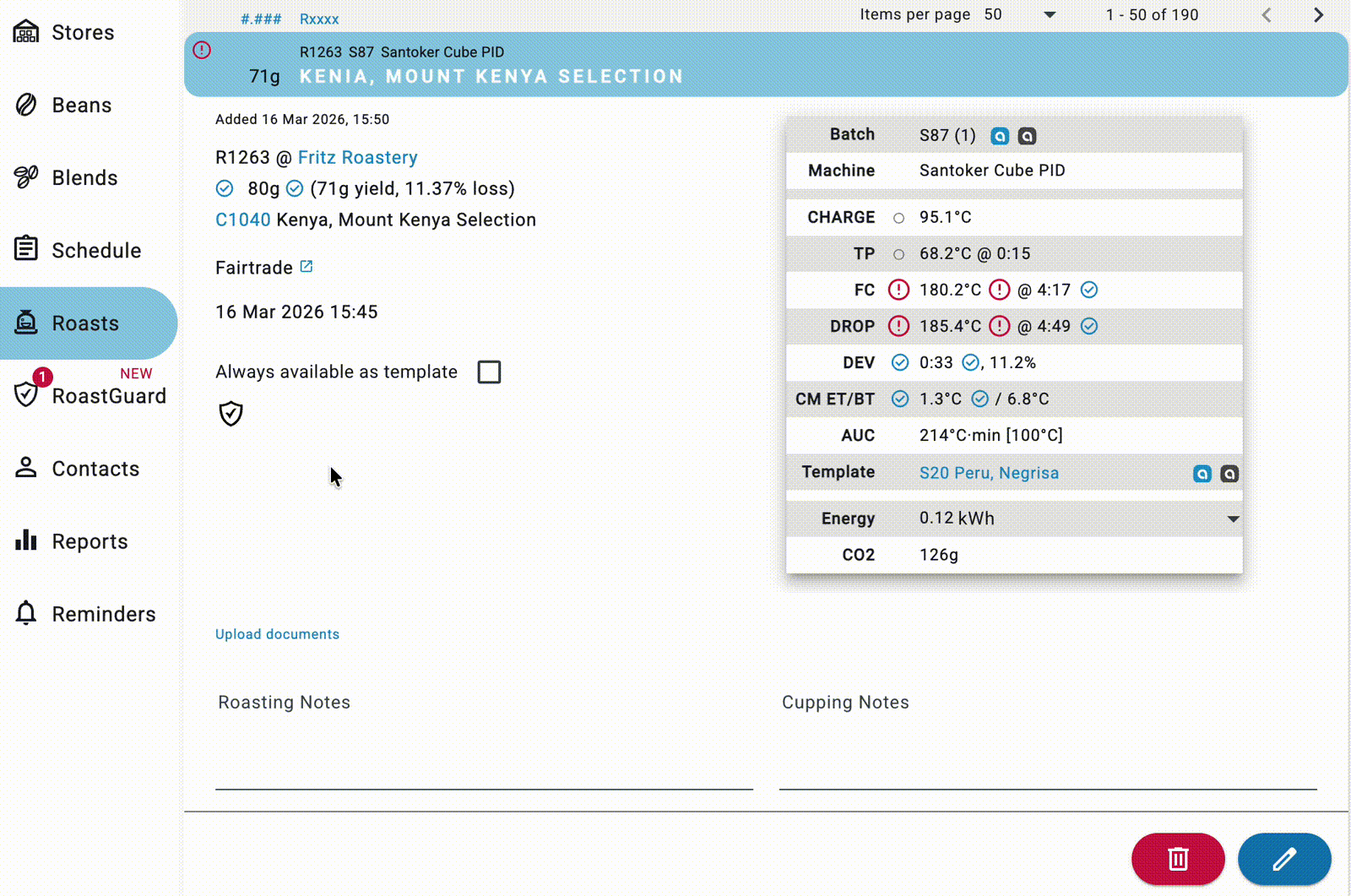Image resolution: width=1351 pixels, height=896 pixels.
Task: Toggle the CHARGE radio circle
Action: (898, 218)
